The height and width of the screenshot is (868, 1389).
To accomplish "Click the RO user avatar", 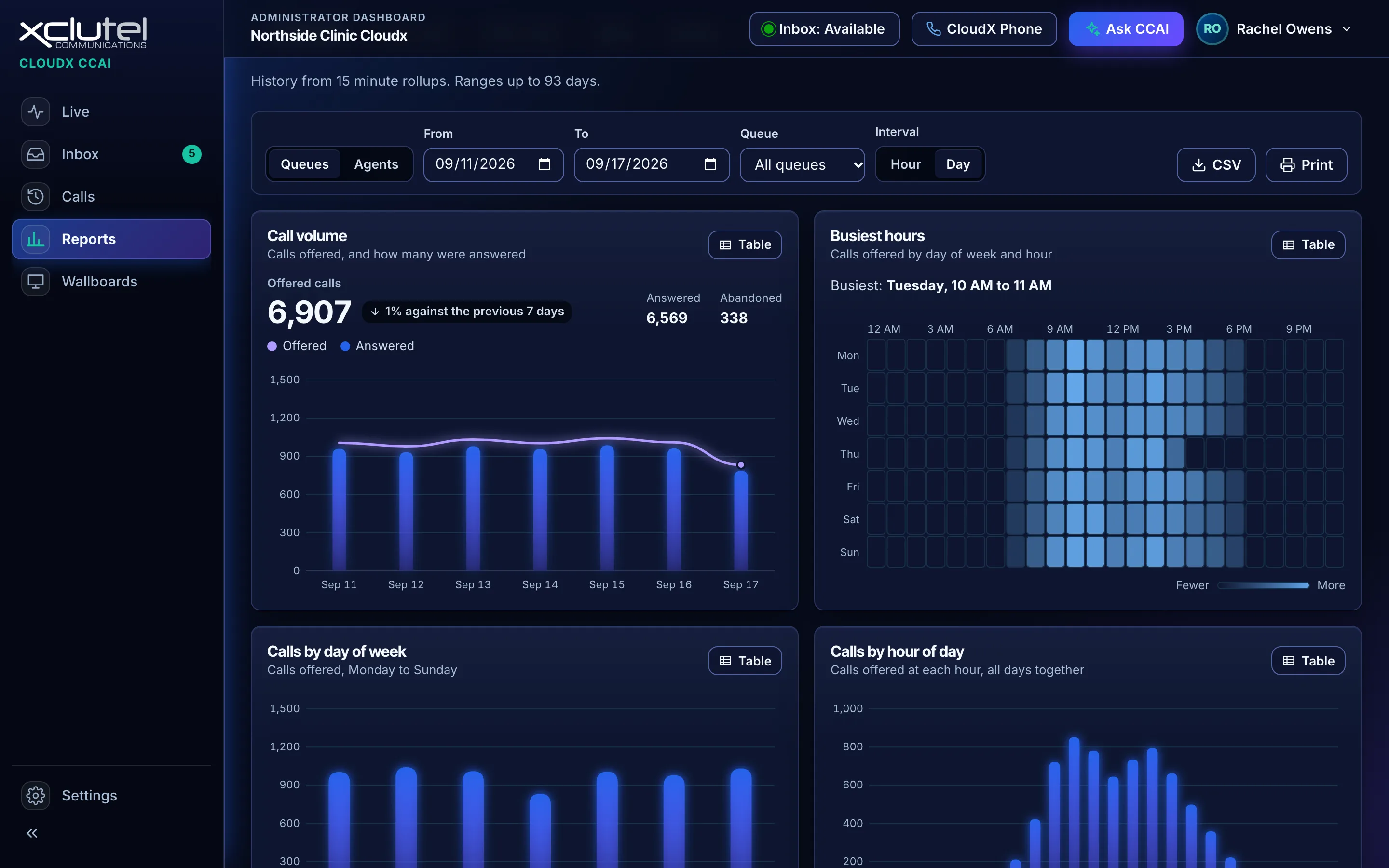I will [x=1212, y=29].
